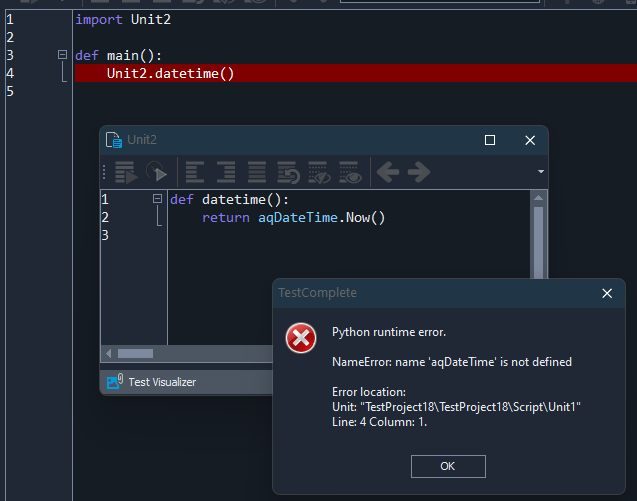637x501 pixels.
Task: Click the comment selected lines icon
Action: coord(257,173)
